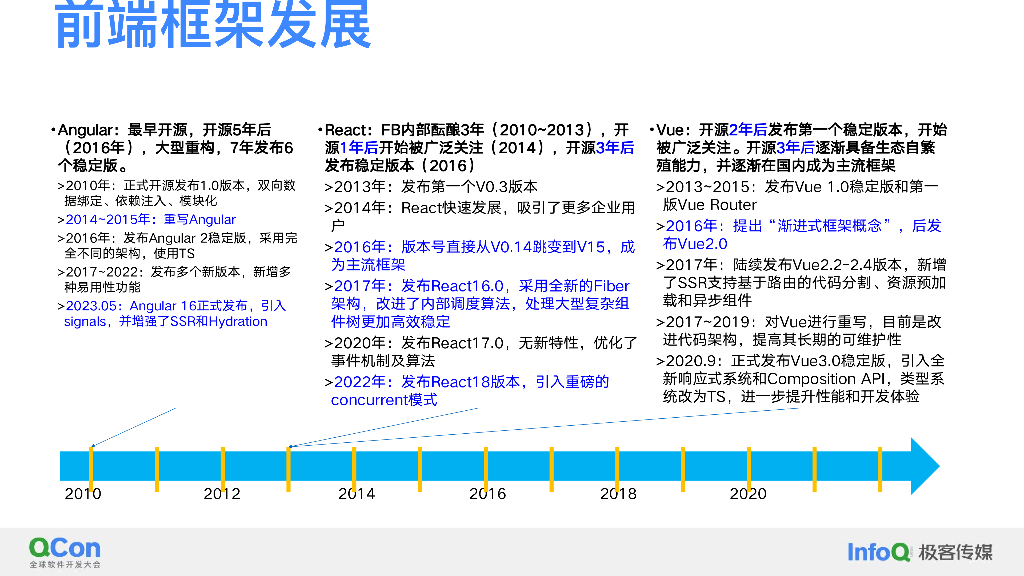Click the 2018 timeline label

[618, 494]
